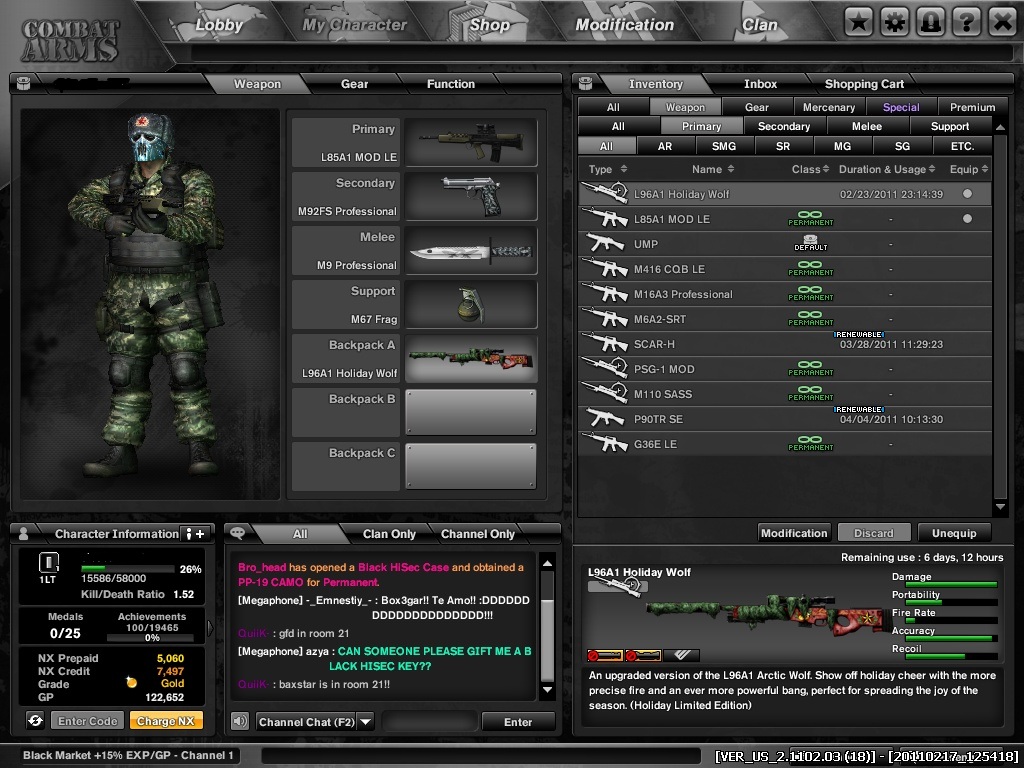Select the UMP weapon icon in list
The height and width of the screenshot is (768, 1024).
pyautogui.click(x=605, y=244)
